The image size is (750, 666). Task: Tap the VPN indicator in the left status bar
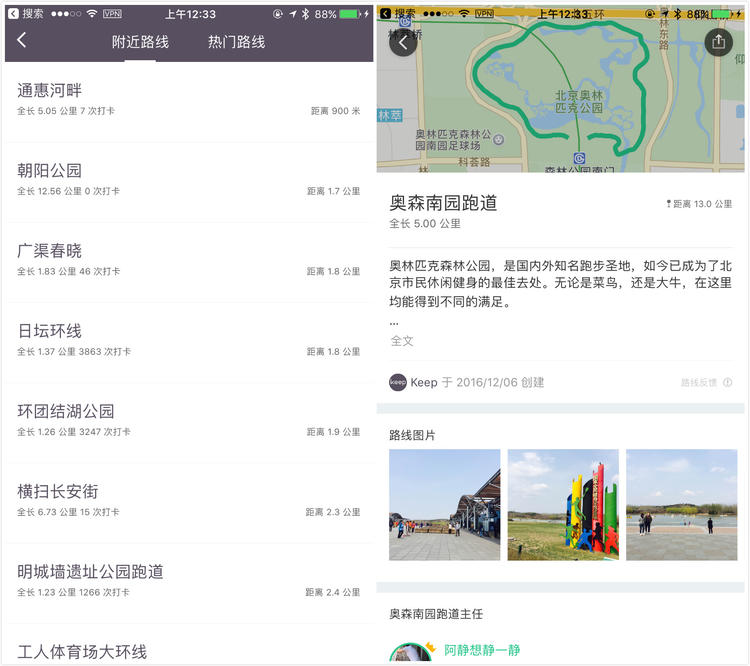coord(112,14)
